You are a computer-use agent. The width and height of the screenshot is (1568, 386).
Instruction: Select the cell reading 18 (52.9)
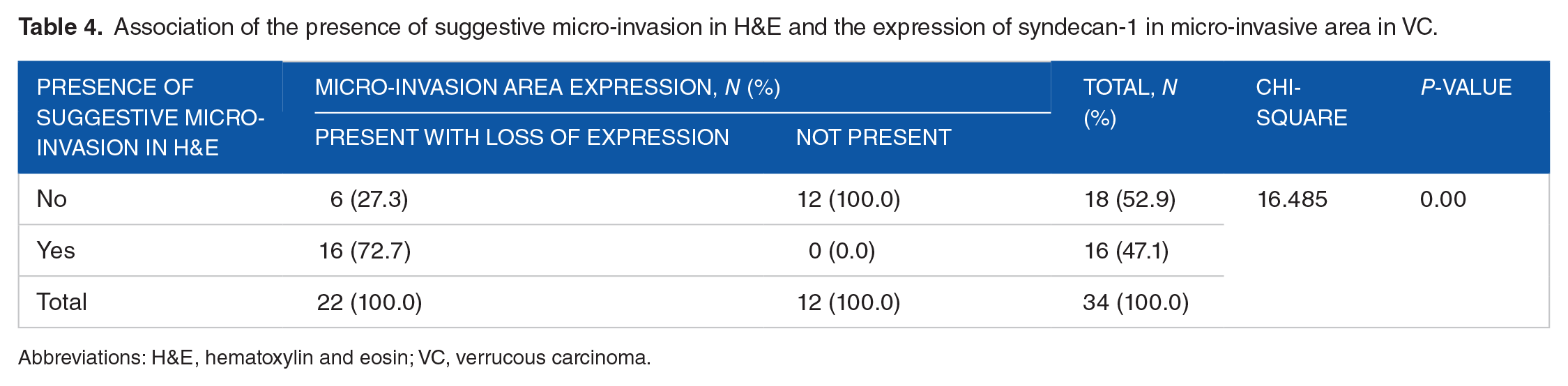click(1129, 199)
